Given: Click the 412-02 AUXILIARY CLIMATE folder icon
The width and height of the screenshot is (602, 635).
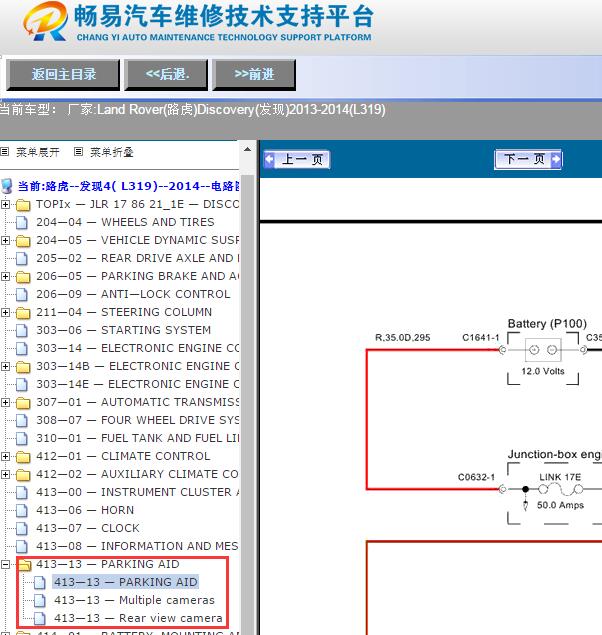Looking at the screenshot, I should coord(23,475).
